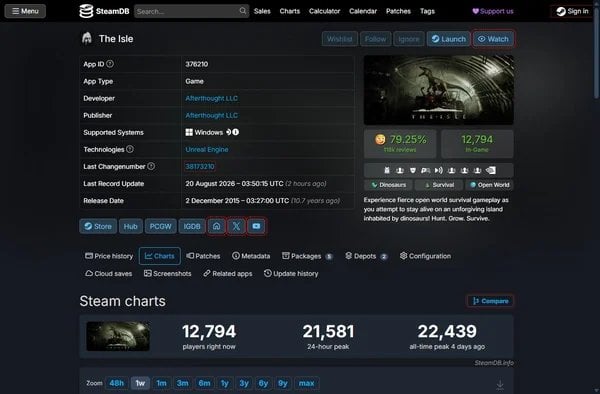Click Technologies help icon
The height and width of the screenshot is (394, 600).
[130, 149]
